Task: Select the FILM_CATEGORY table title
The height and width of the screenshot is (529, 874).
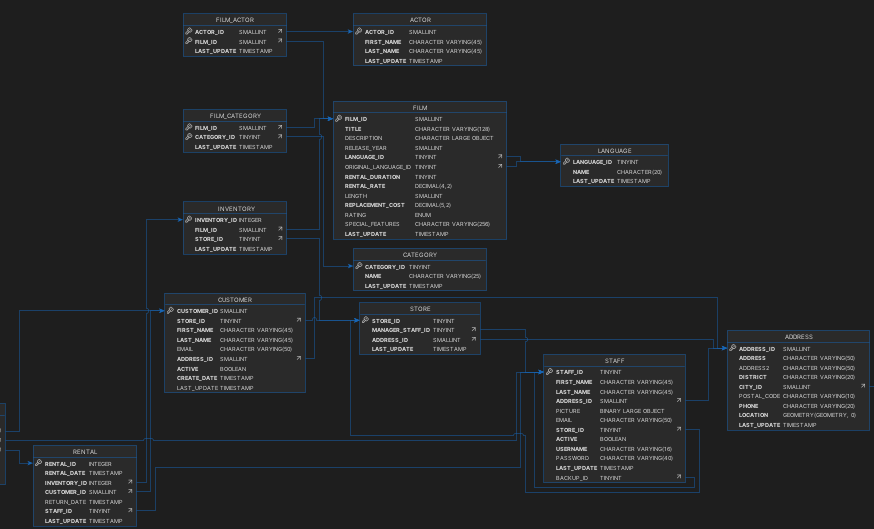Action: [234, 116]
